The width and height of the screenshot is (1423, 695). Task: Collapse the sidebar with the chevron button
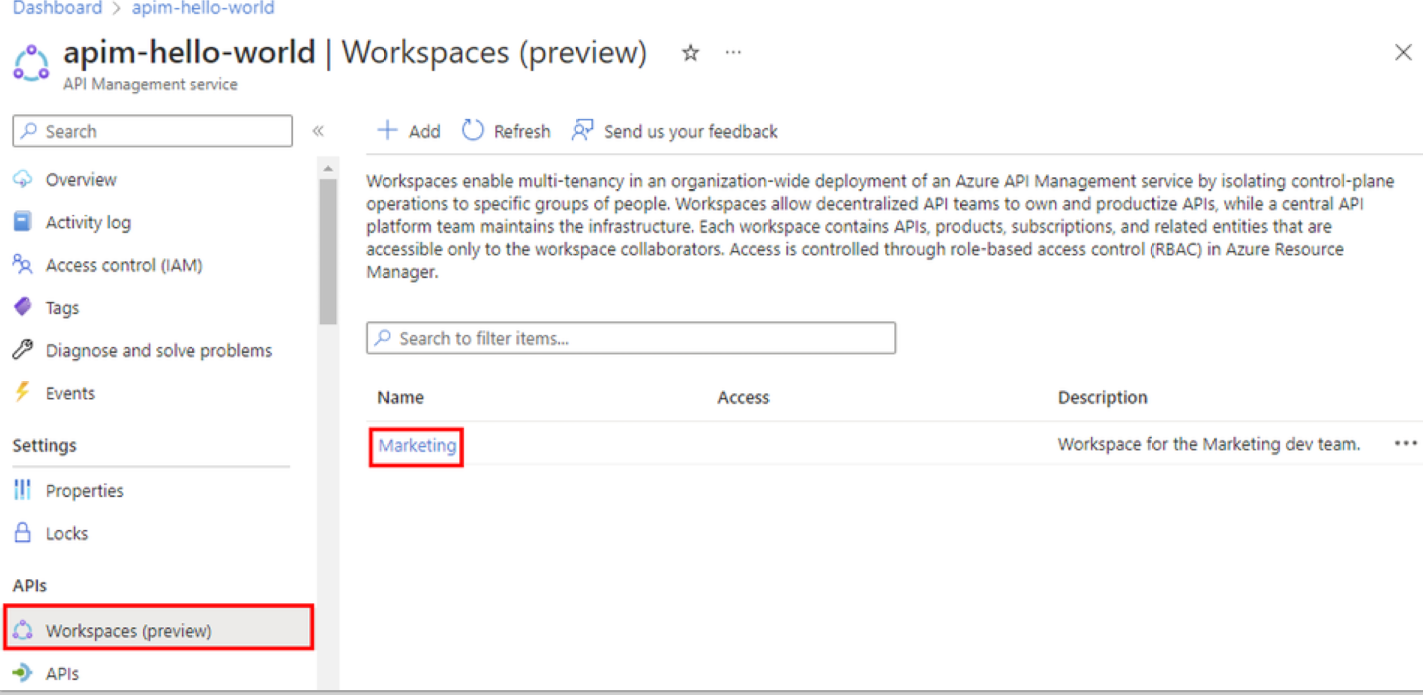(x=318, y=131)
